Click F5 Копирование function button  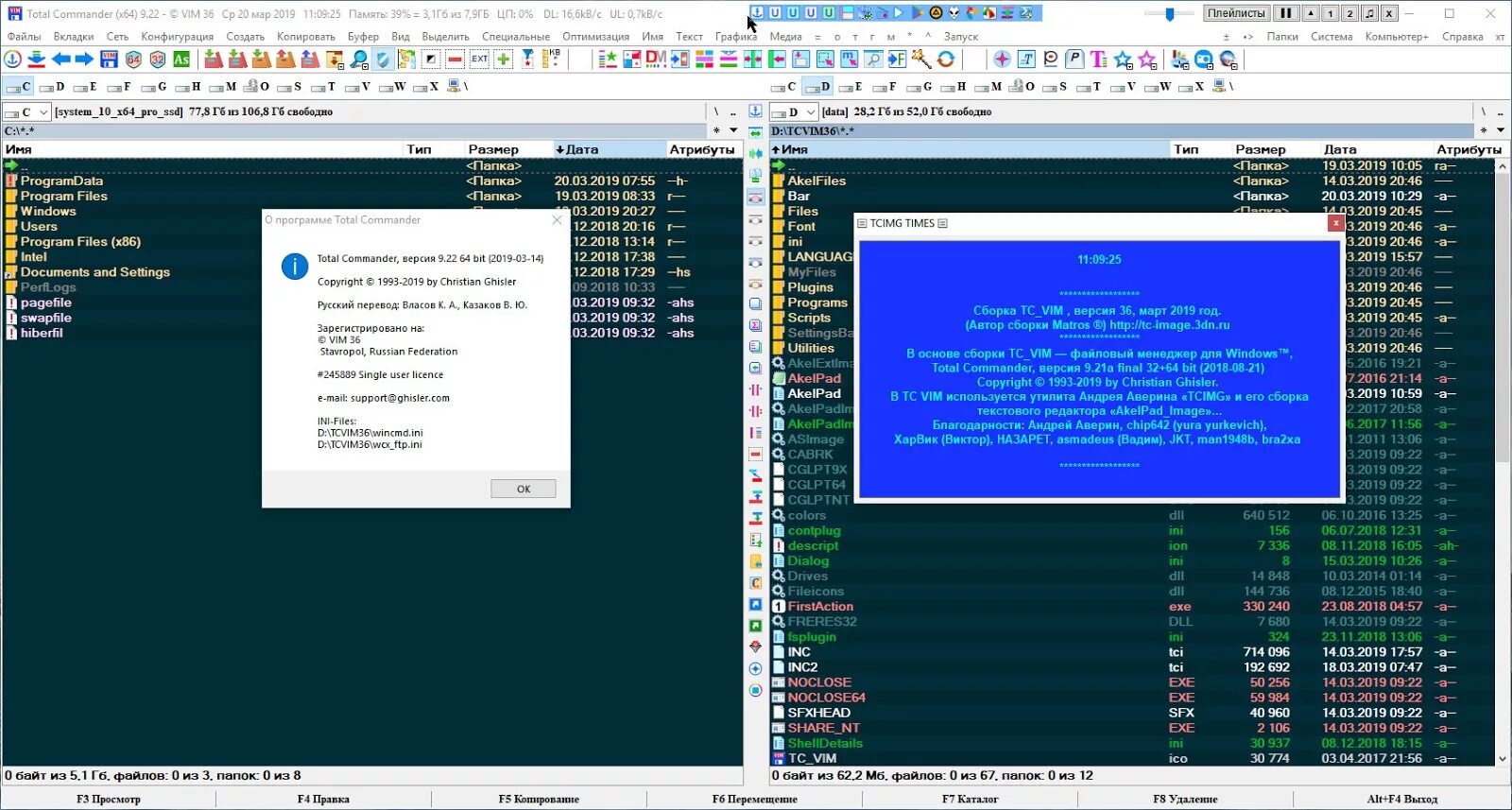click(x=539, y=799)
